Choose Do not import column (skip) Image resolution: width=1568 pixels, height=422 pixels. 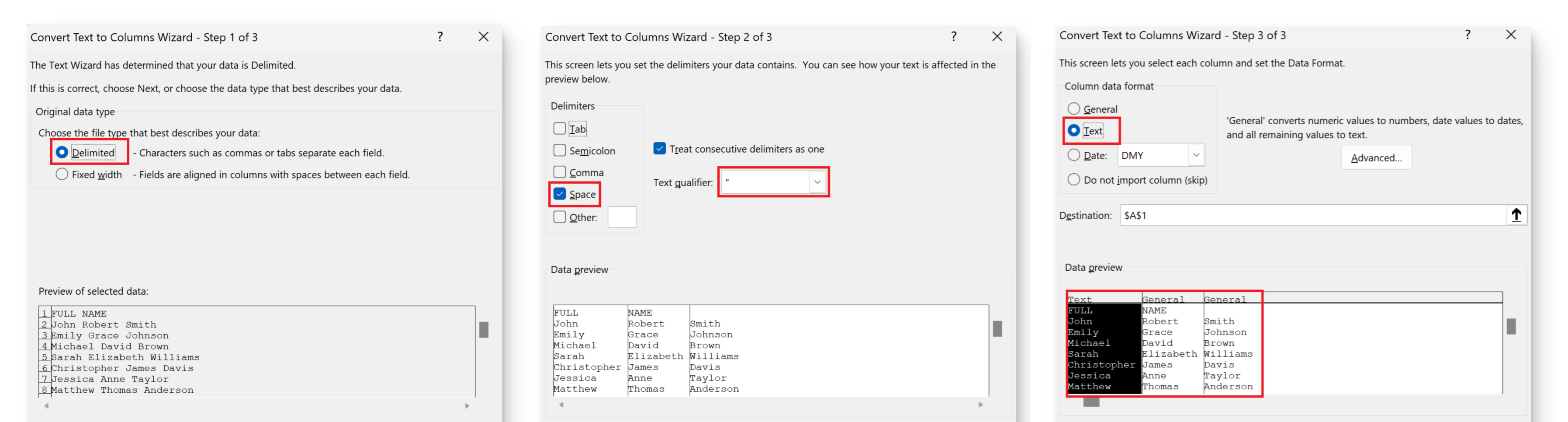(1074, 179)
